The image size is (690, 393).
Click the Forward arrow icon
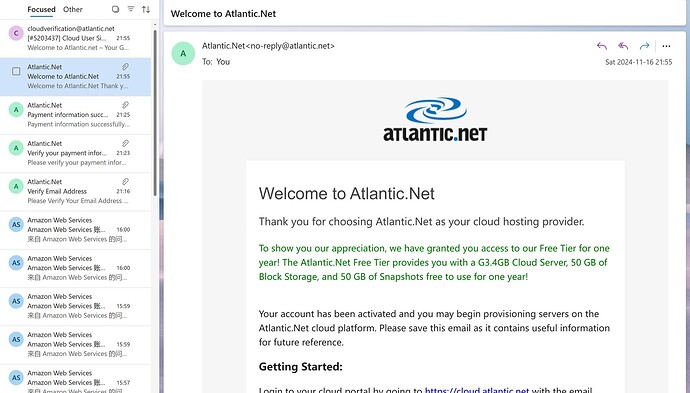pos(644,46)
